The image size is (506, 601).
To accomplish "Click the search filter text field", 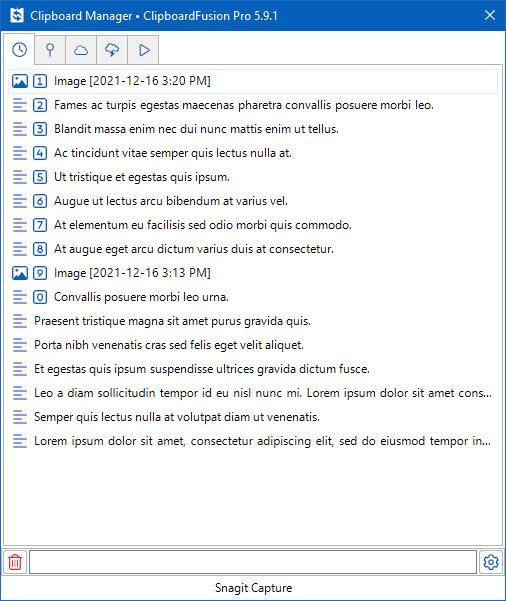I will click(253, 562).
